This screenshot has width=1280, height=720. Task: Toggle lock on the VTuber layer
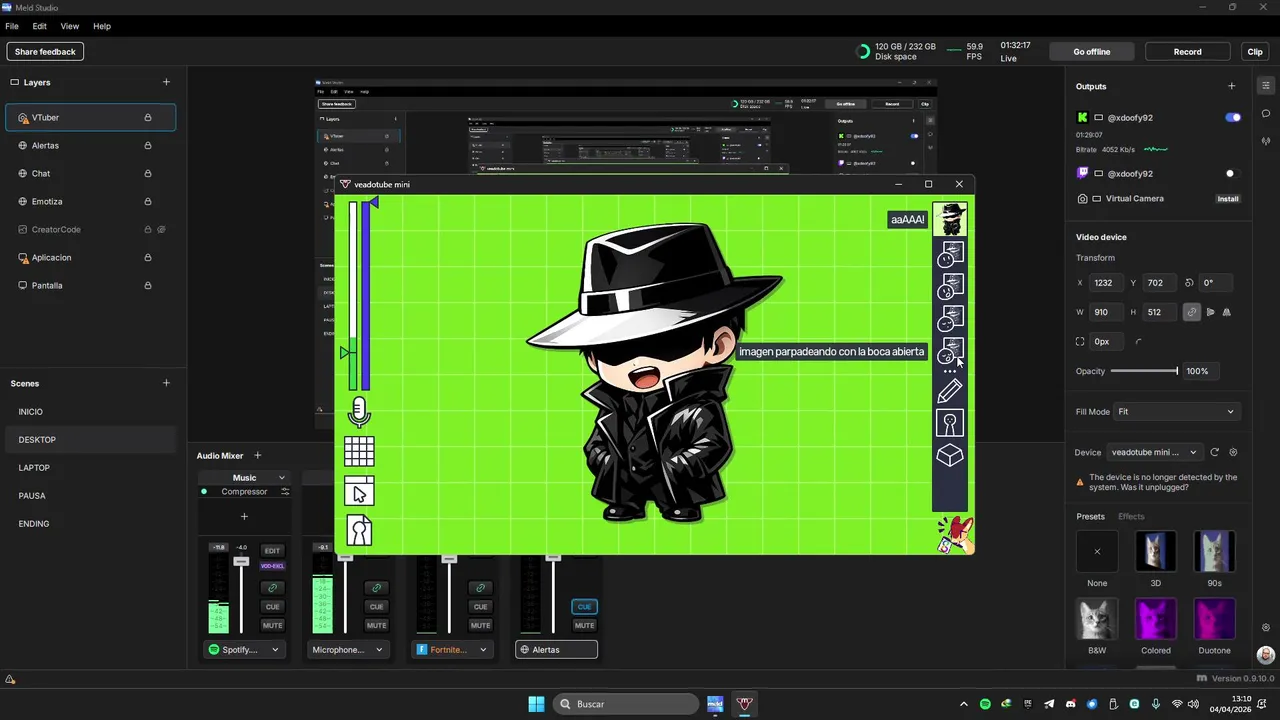tap(148, 117)
